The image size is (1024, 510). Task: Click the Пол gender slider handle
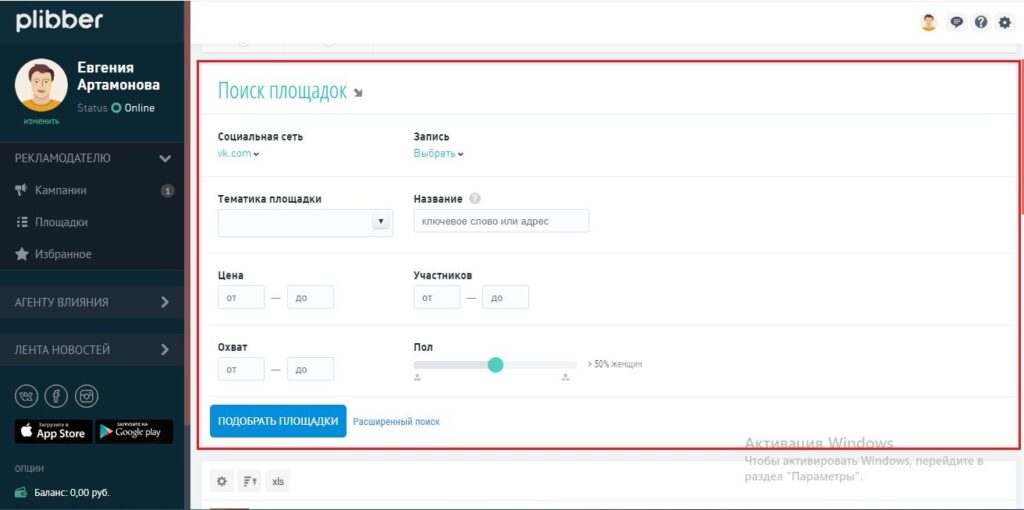[496, 364]
